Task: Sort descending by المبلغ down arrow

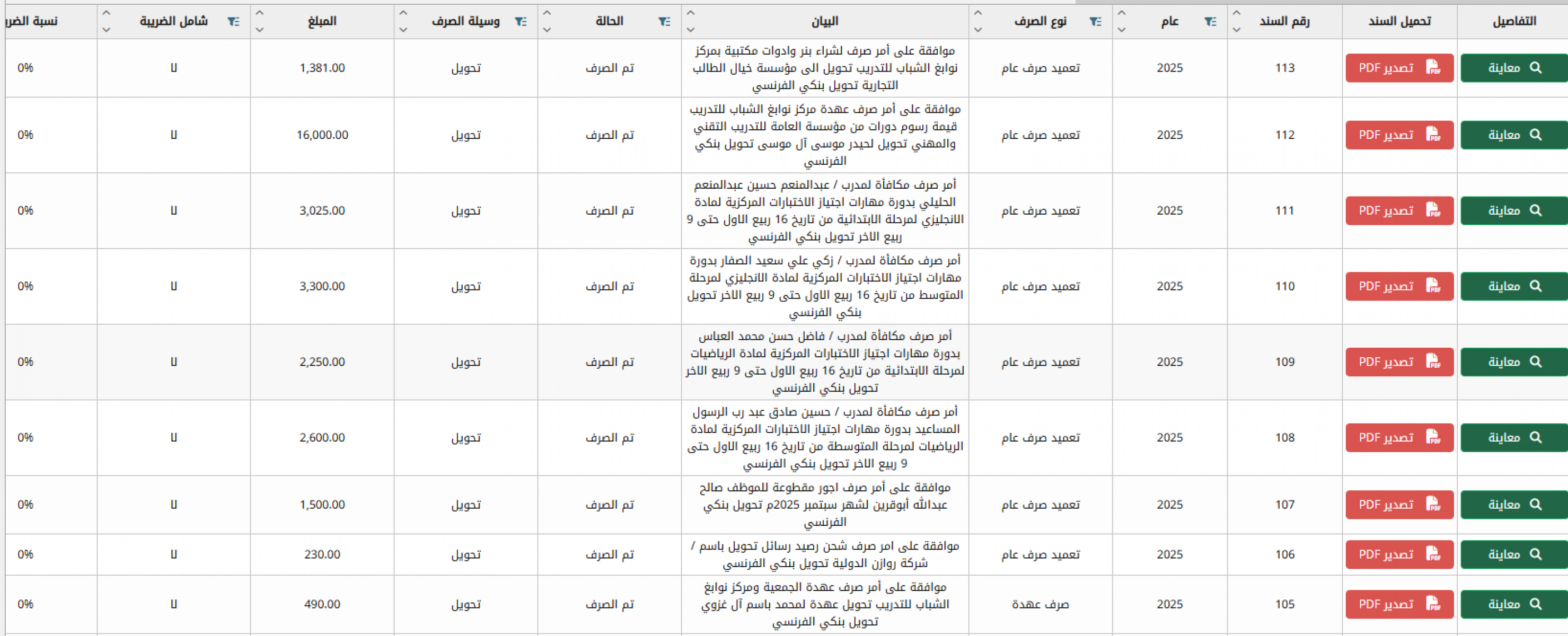Action: click(259, 29)
